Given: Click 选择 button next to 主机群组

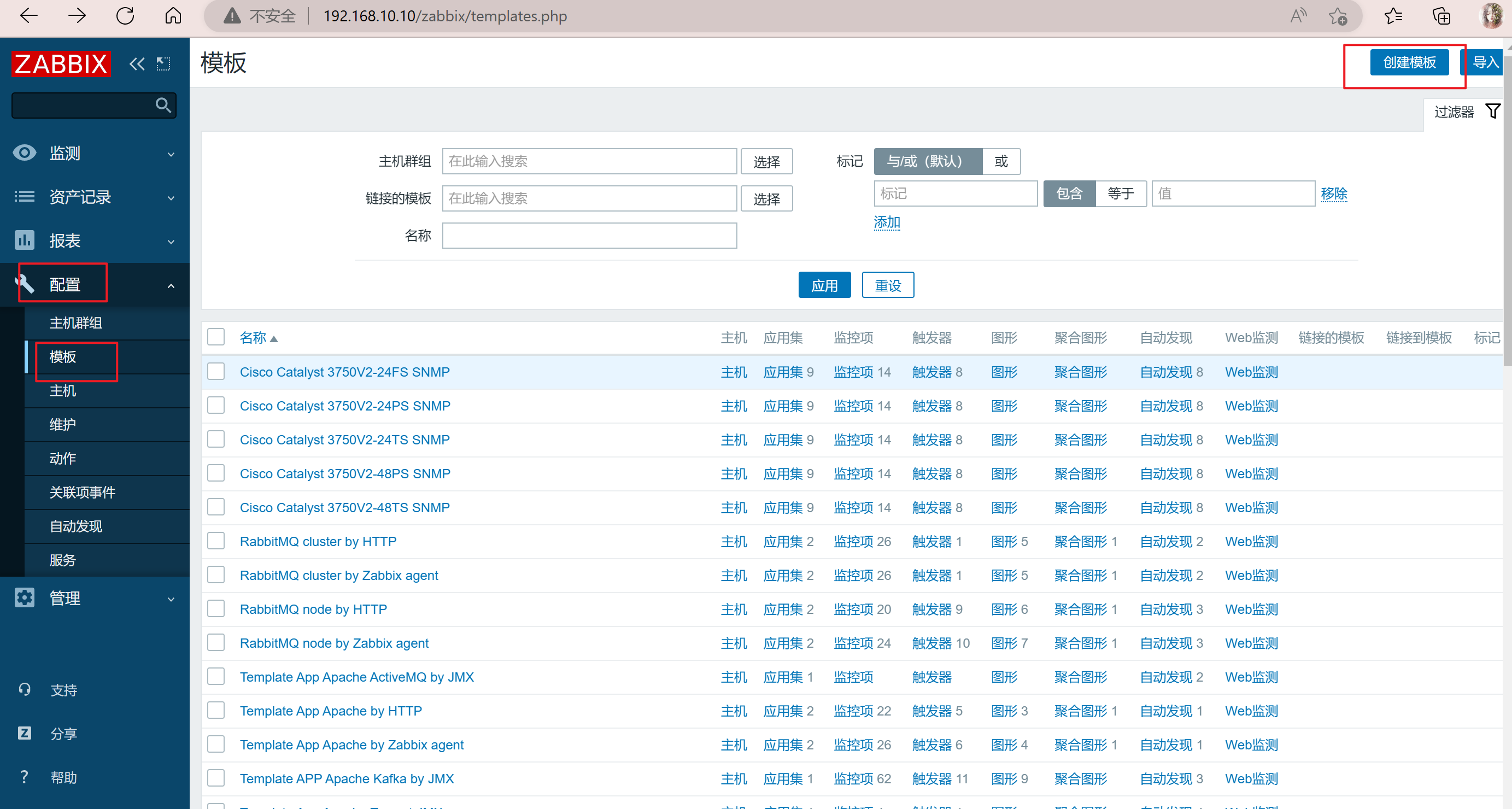Looking at the screenshot, I should coord(766,161).
